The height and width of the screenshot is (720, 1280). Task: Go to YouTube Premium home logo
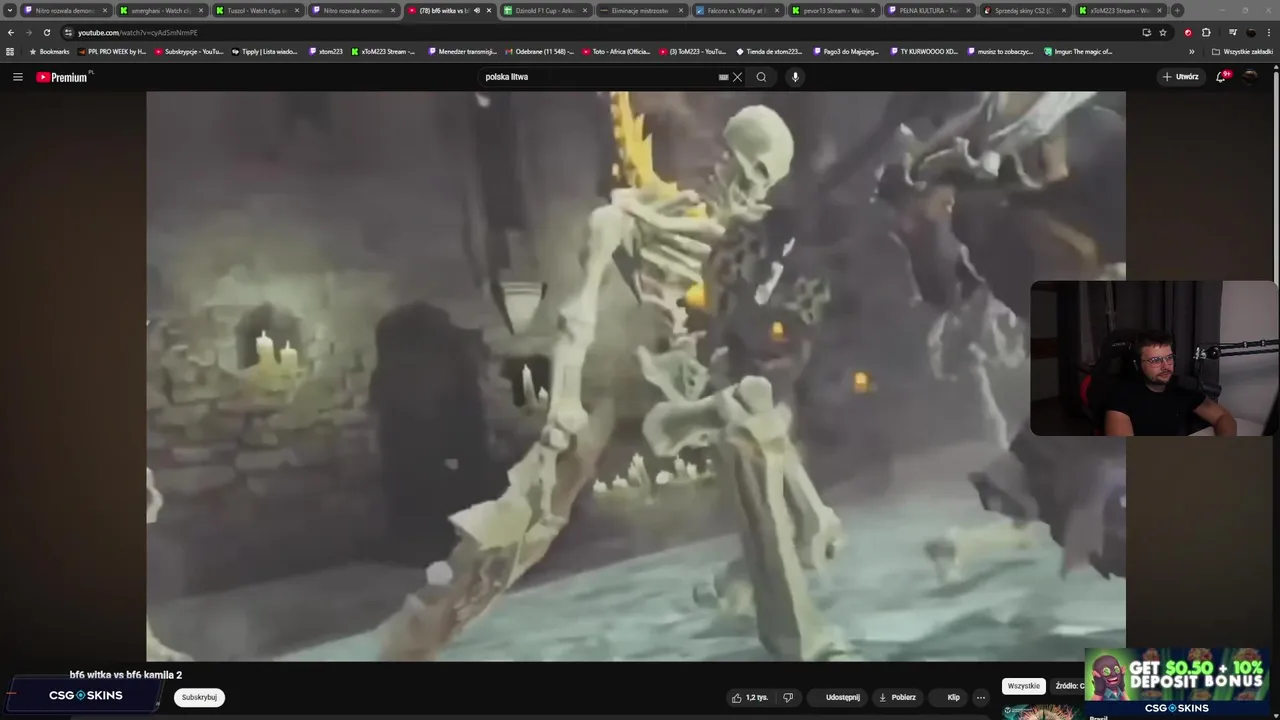(x=64, y=77)
